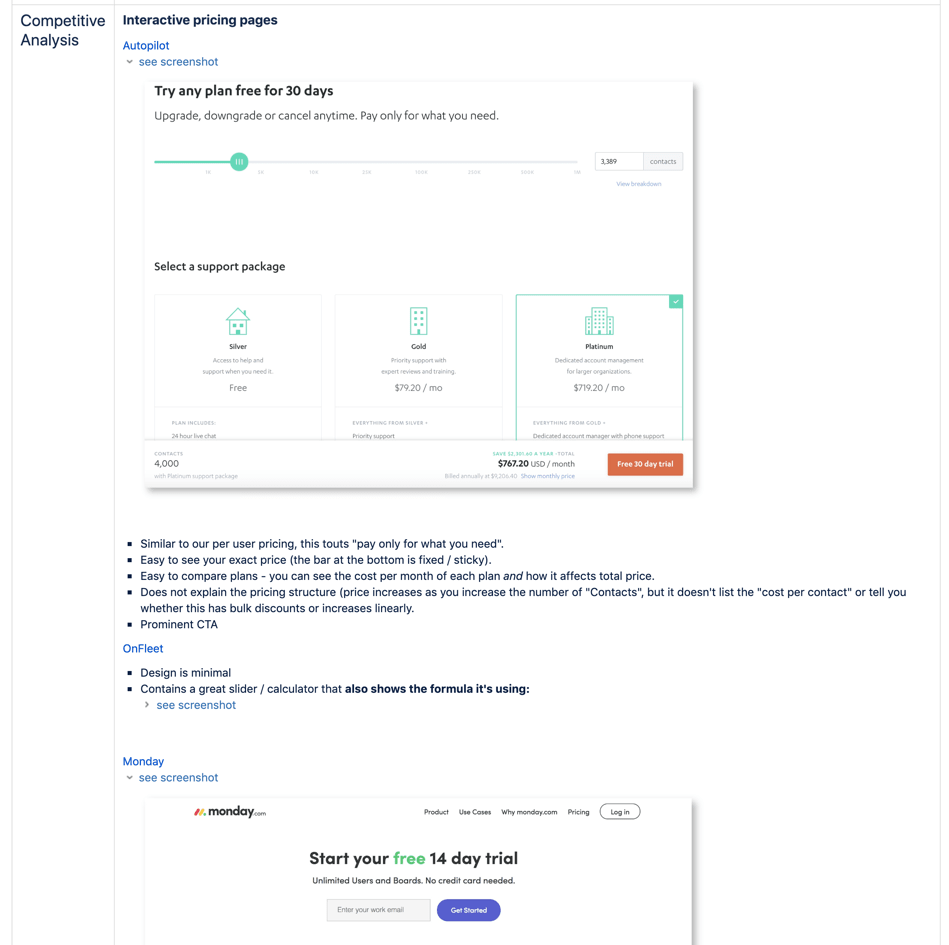
Task: Open the OnFleet link
Action: (x=143, y=649)
